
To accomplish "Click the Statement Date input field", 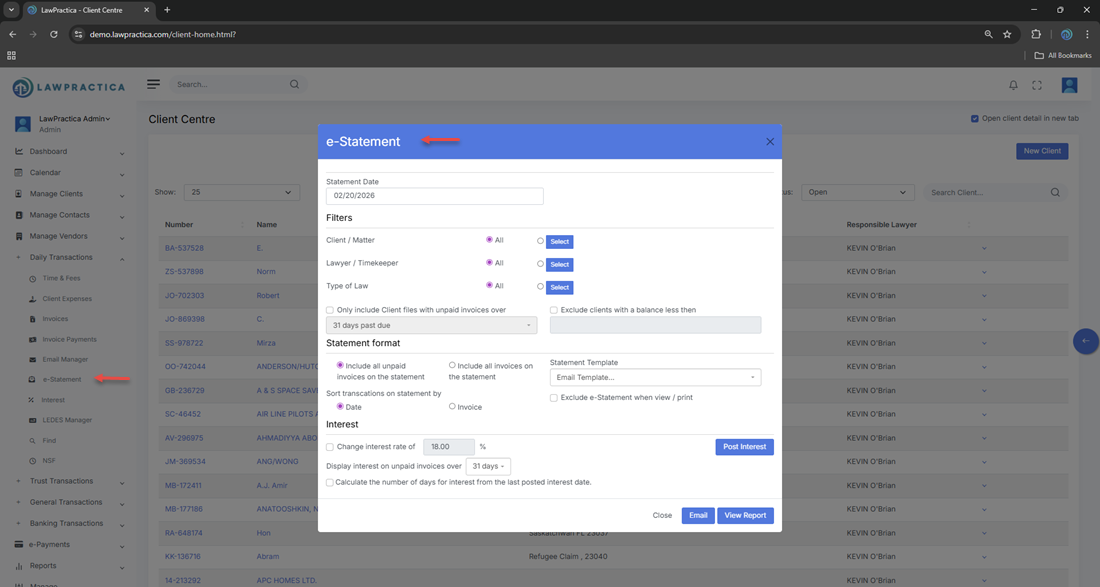I will [x=434, y=196].
